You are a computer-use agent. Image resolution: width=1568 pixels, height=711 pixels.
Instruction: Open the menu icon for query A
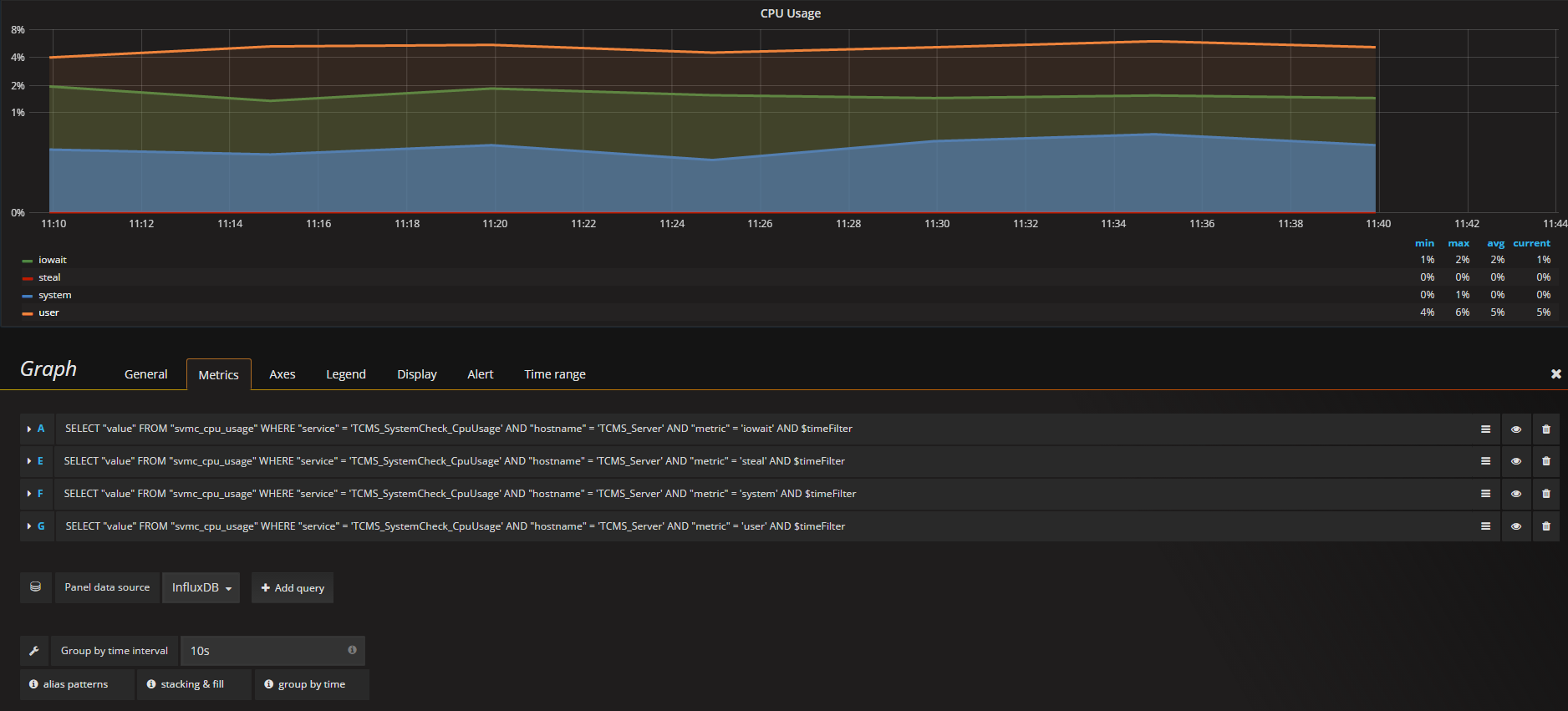point(1485,429)
